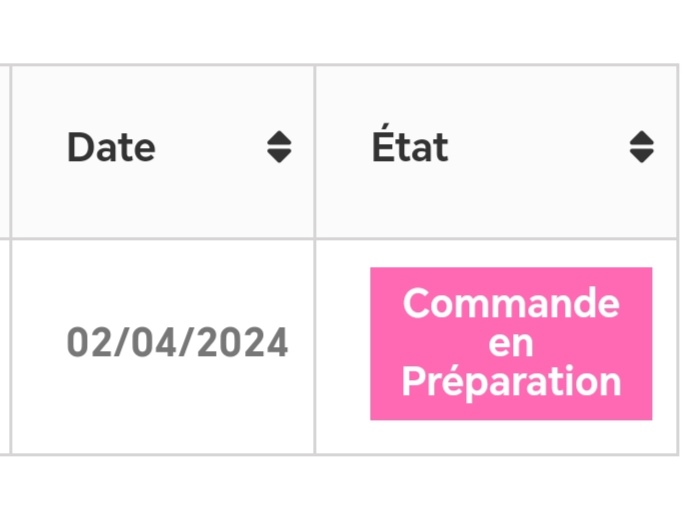The height and width of the screenshot is (516, 699).
Task: Sort État column ascending with up arrow
Action: 641,138
